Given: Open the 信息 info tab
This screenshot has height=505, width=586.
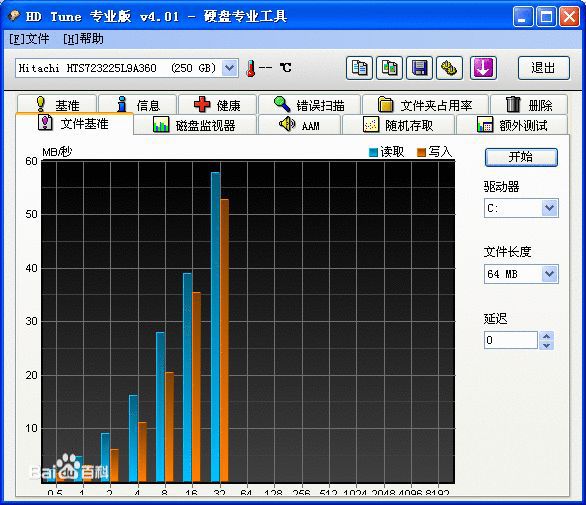Looking at the screenshot, I should 138,105.
